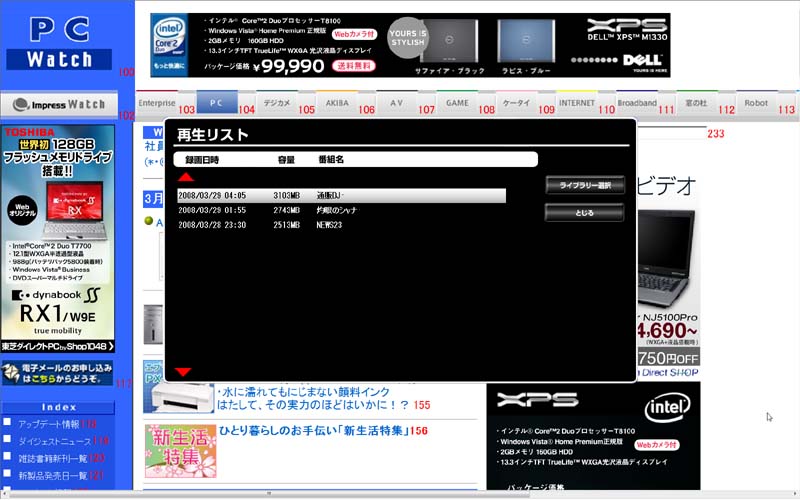800x500 pixels.
Task: Click the Dell XPS M1330 top banner ad
Action: click(x=410, y=45)
